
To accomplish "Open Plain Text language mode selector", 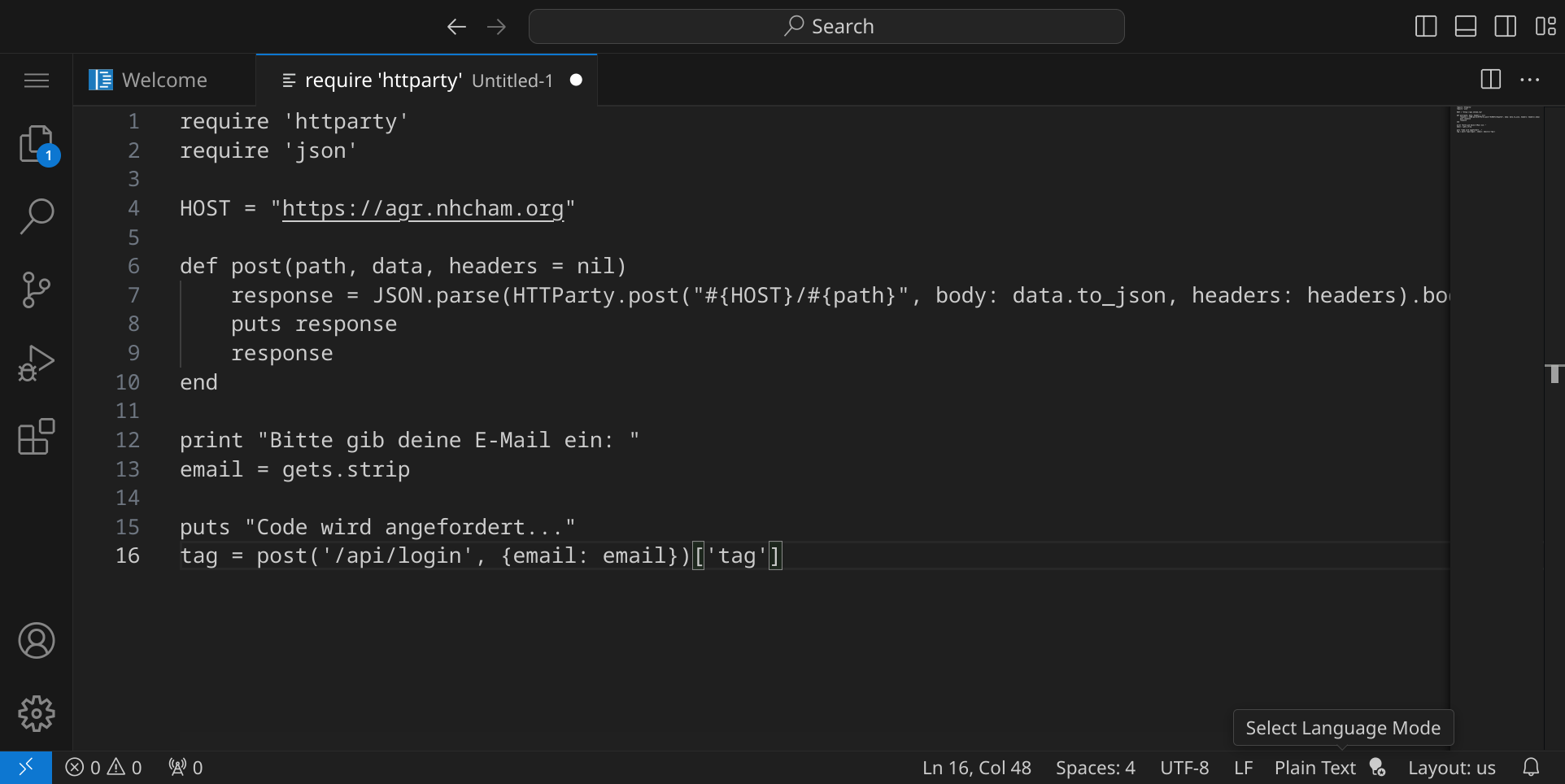I will pyautogui.click(x=1314, y=768).
